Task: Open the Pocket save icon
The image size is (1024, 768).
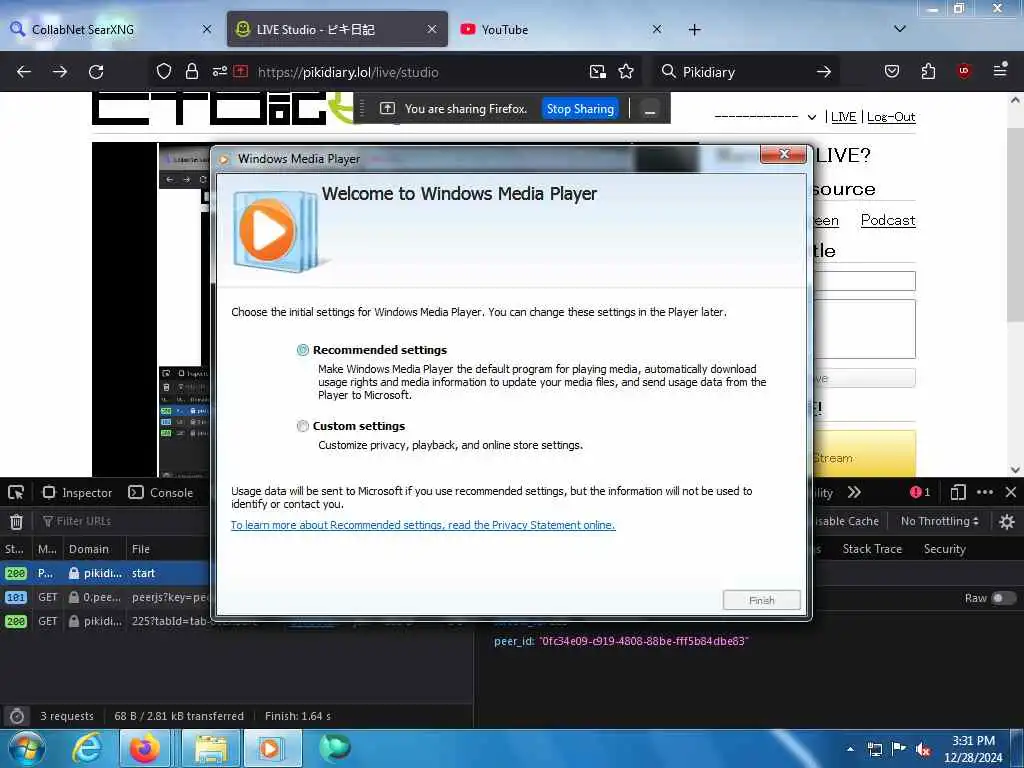Action: (x=892, y=72)
